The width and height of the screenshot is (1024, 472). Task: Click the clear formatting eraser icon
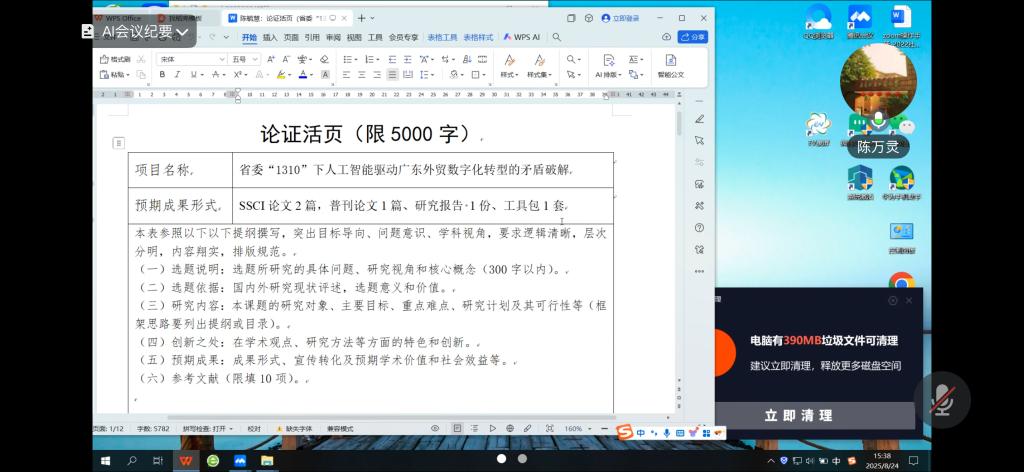pyautogui.click(x=324, y=59)
